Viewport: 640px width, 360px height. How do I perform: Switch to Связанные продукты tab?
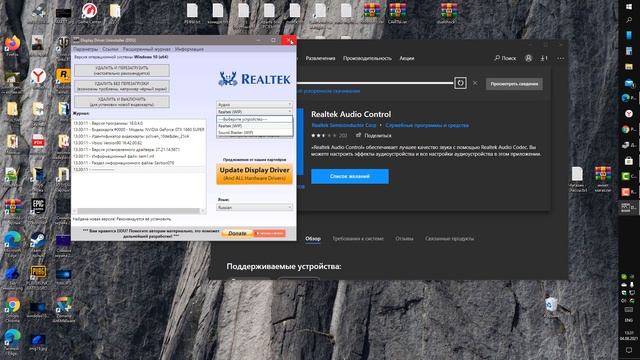pyautogui.click(x=449, y=238)
